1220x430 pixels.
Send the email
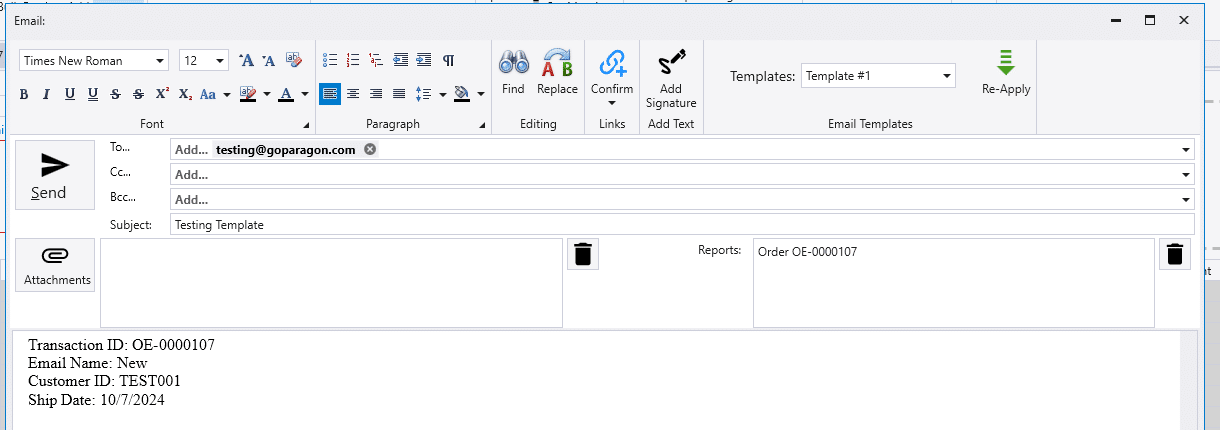(55, 174)
